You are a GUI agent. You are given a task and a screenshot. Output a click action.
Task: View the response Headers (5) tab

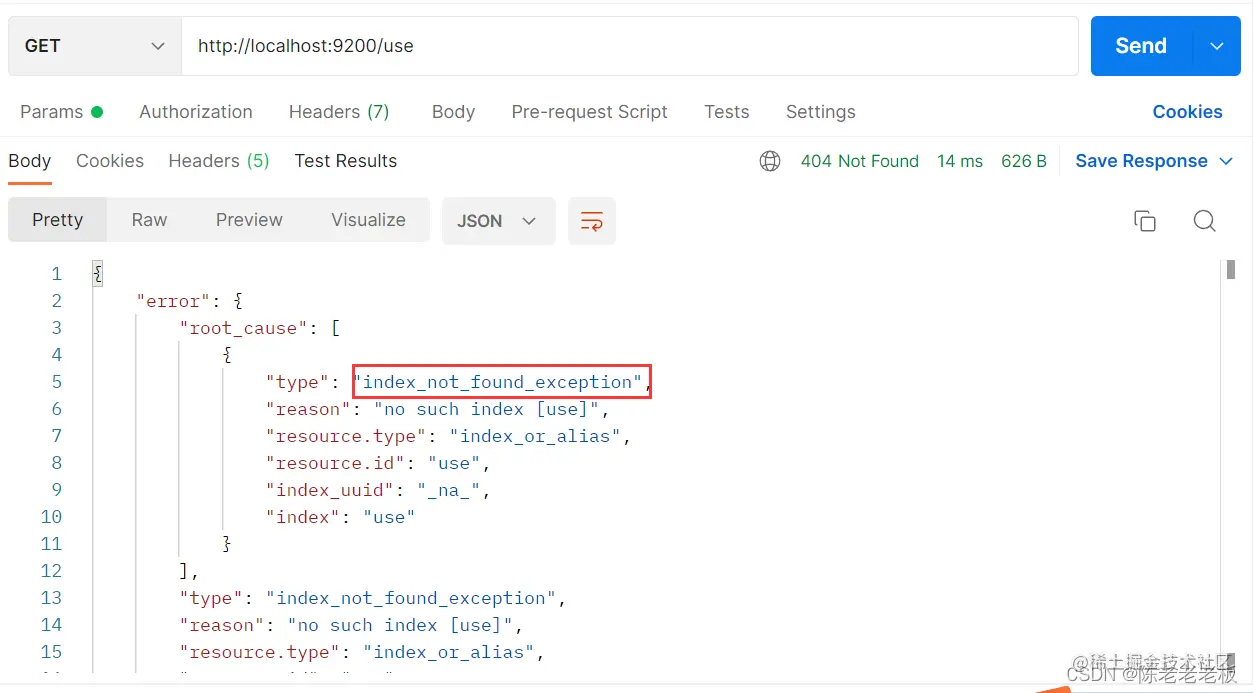[219, 161]
